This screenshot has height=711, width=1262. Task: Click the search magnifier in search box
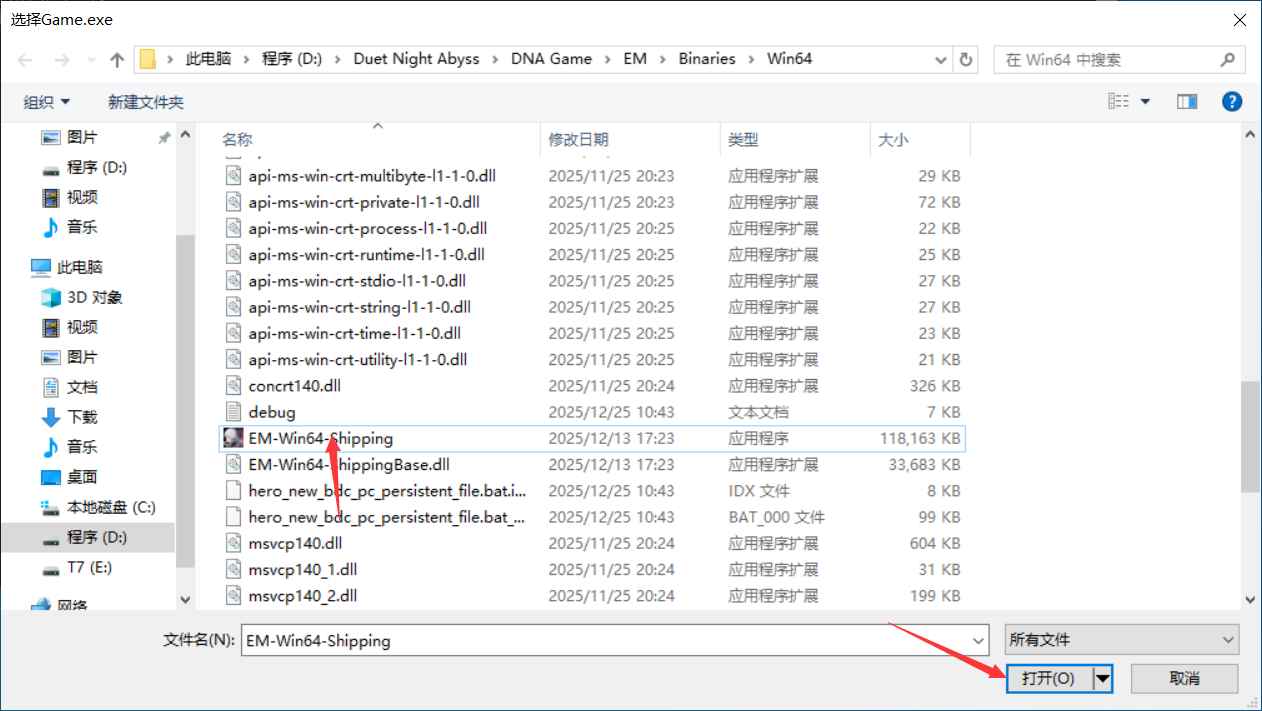pos(1228,59)
